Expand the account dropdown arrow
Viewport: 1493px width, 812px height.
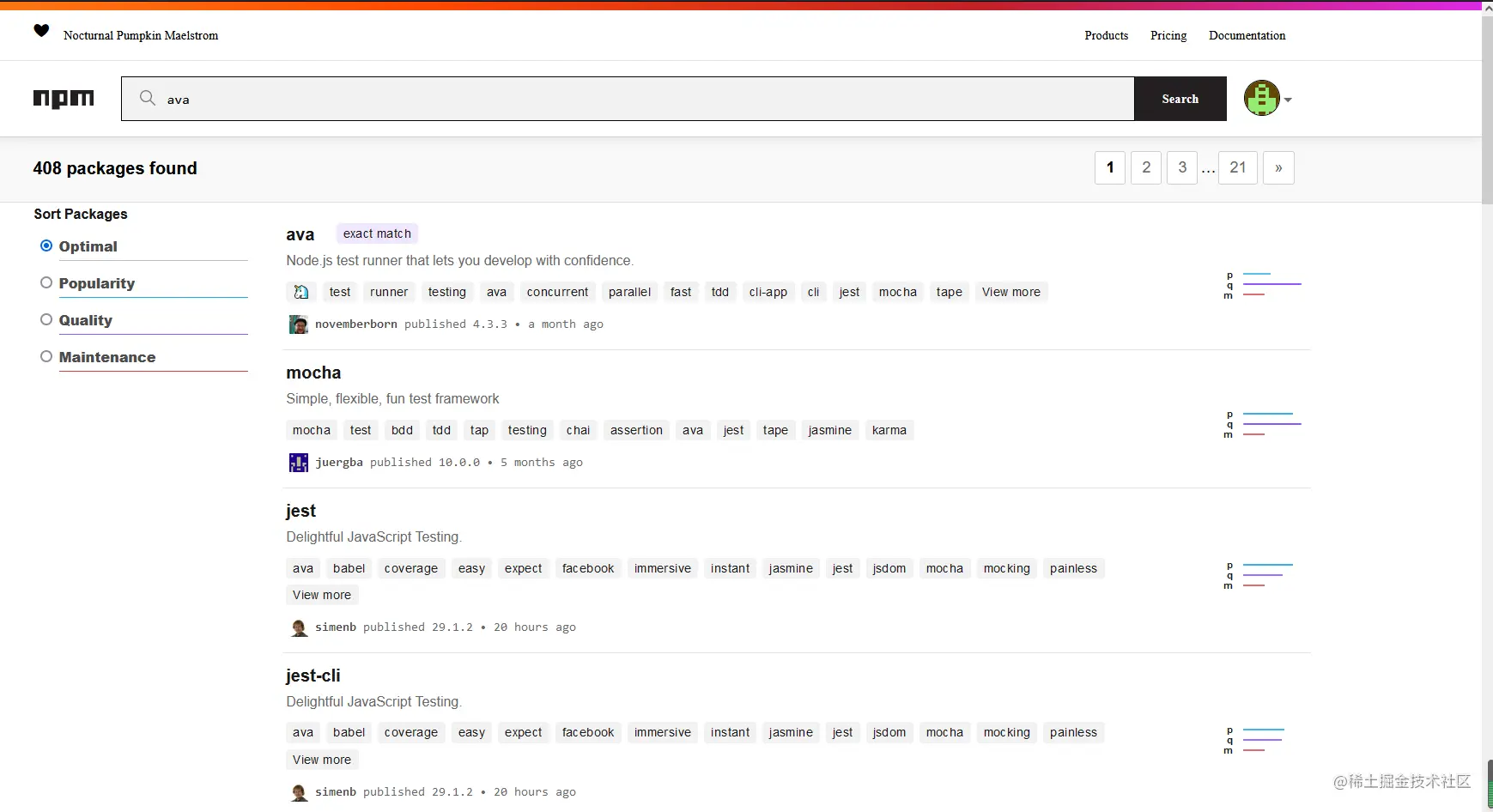pyautogui.click(x=1288, y=100)
